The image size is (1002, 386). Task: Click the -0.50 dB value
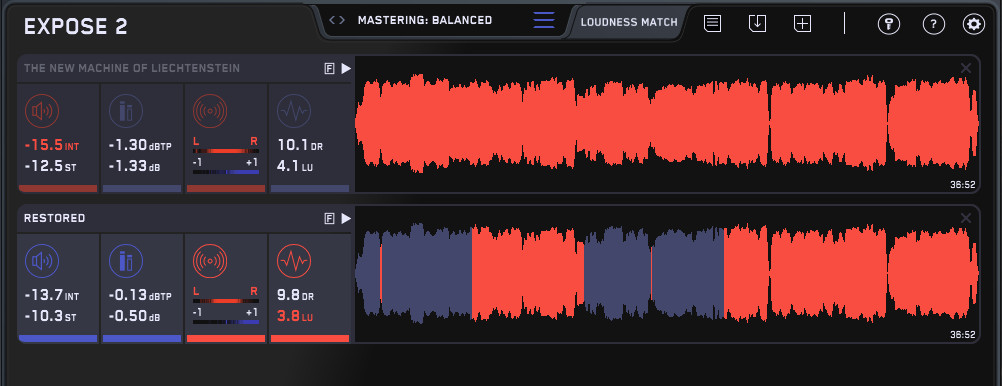pyautogui.click(x=134, y=316)
